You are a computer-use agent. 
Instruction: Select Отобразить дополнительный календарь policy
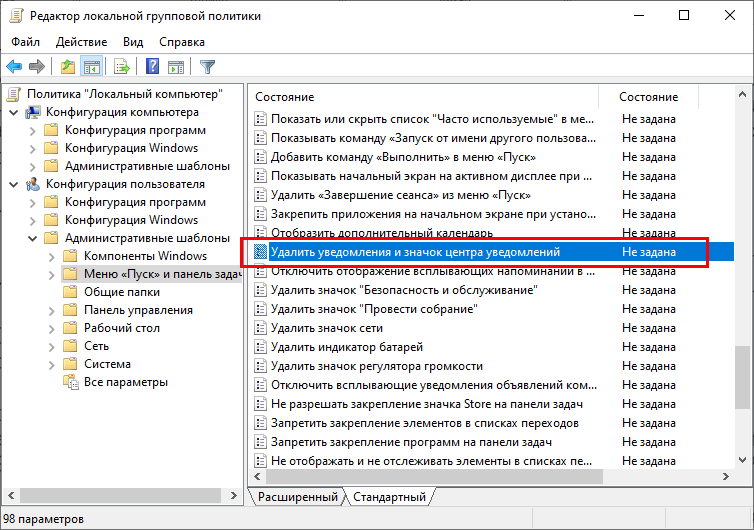click(382, 233)
